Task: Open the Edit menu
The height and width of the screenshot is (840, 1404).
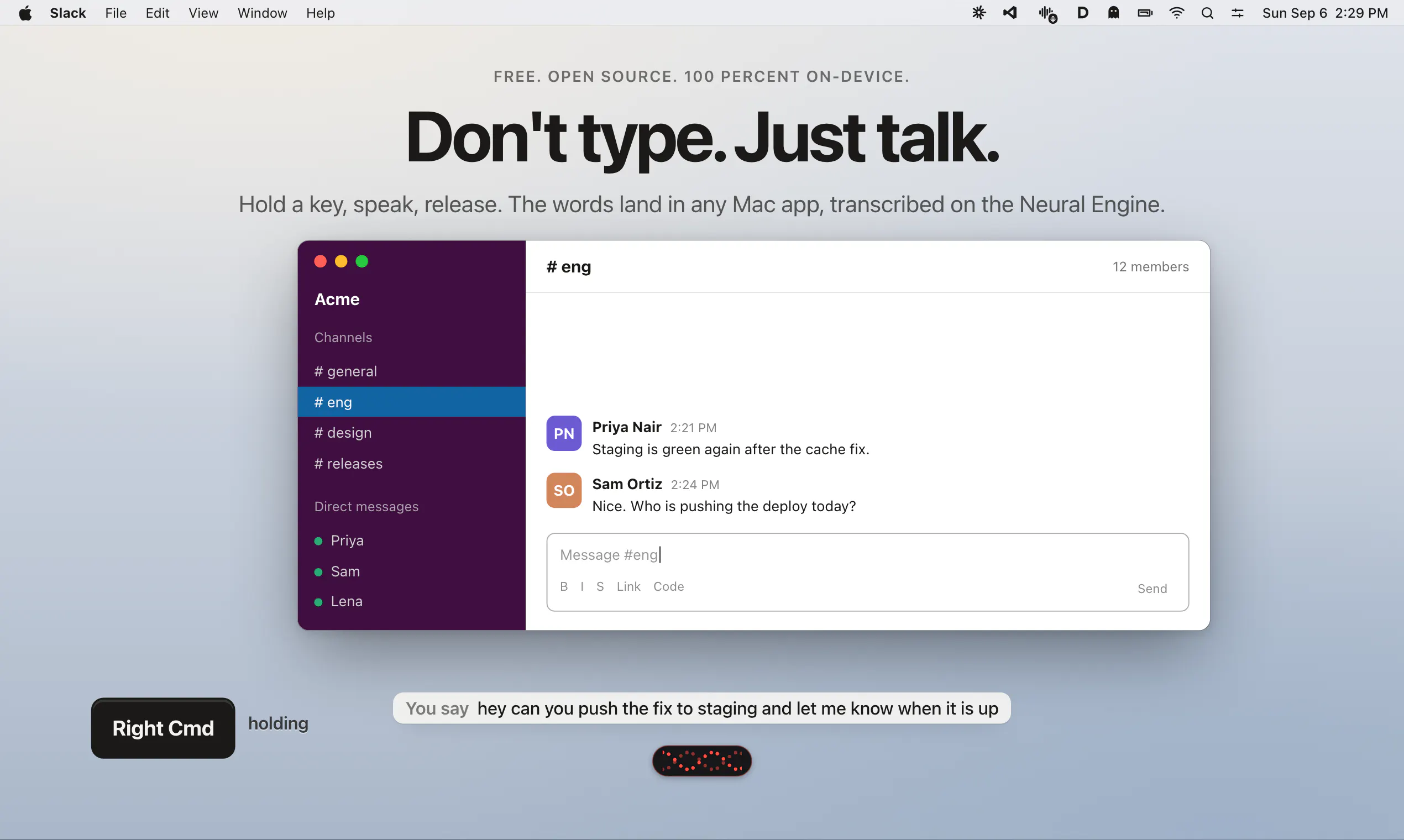Action: (158, 13)
